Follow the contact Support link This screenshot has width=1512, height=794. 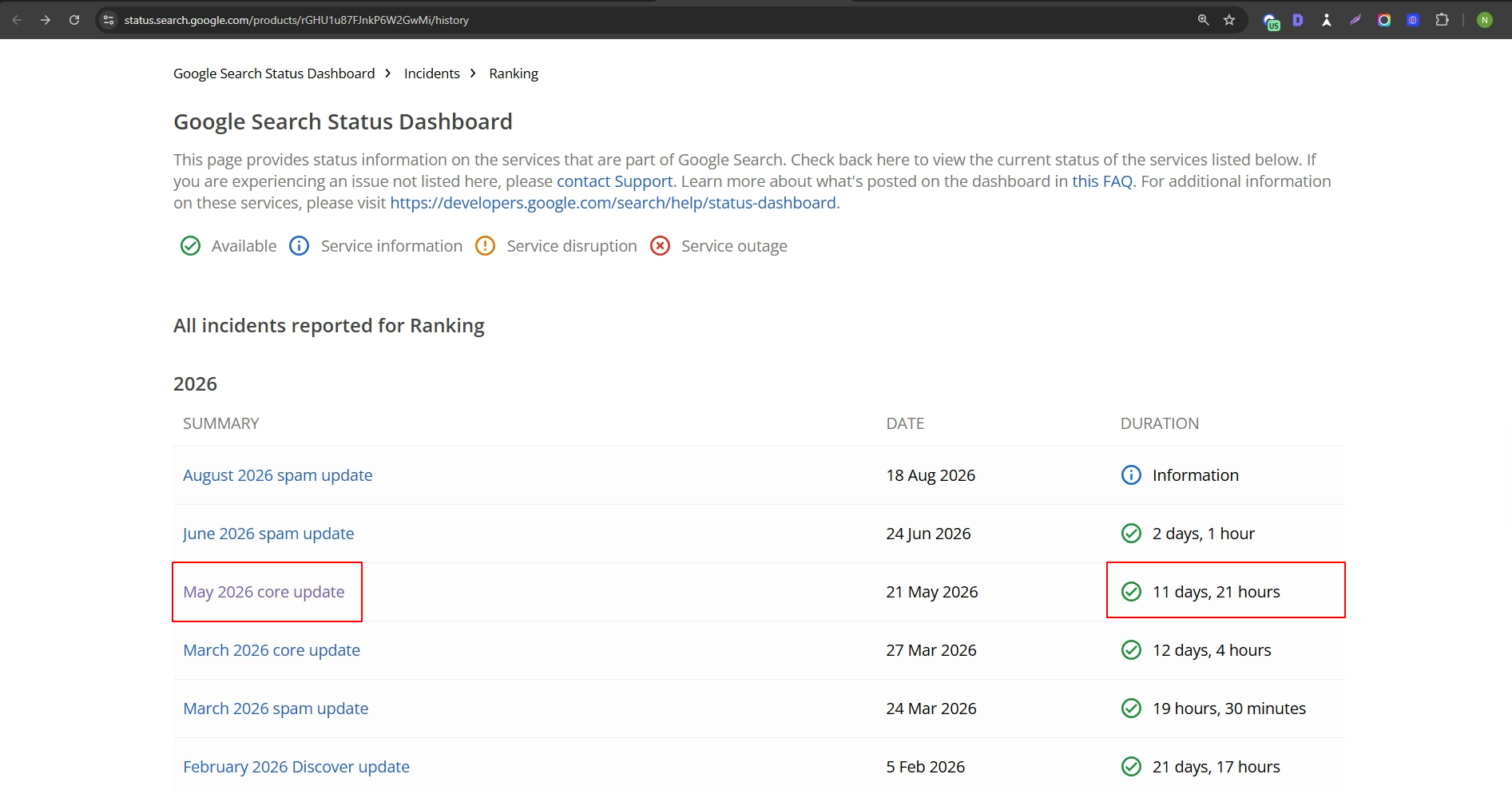click(x=615, y=181)
